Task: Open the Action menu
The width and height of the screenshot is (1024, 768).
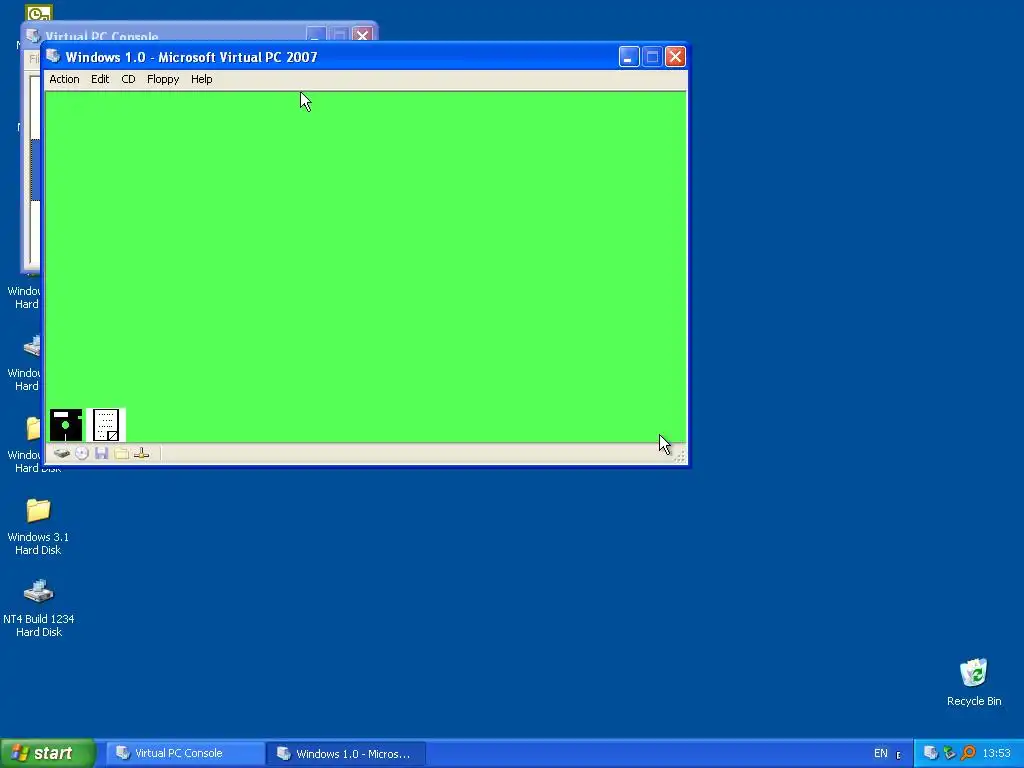Action: [64, 79]
